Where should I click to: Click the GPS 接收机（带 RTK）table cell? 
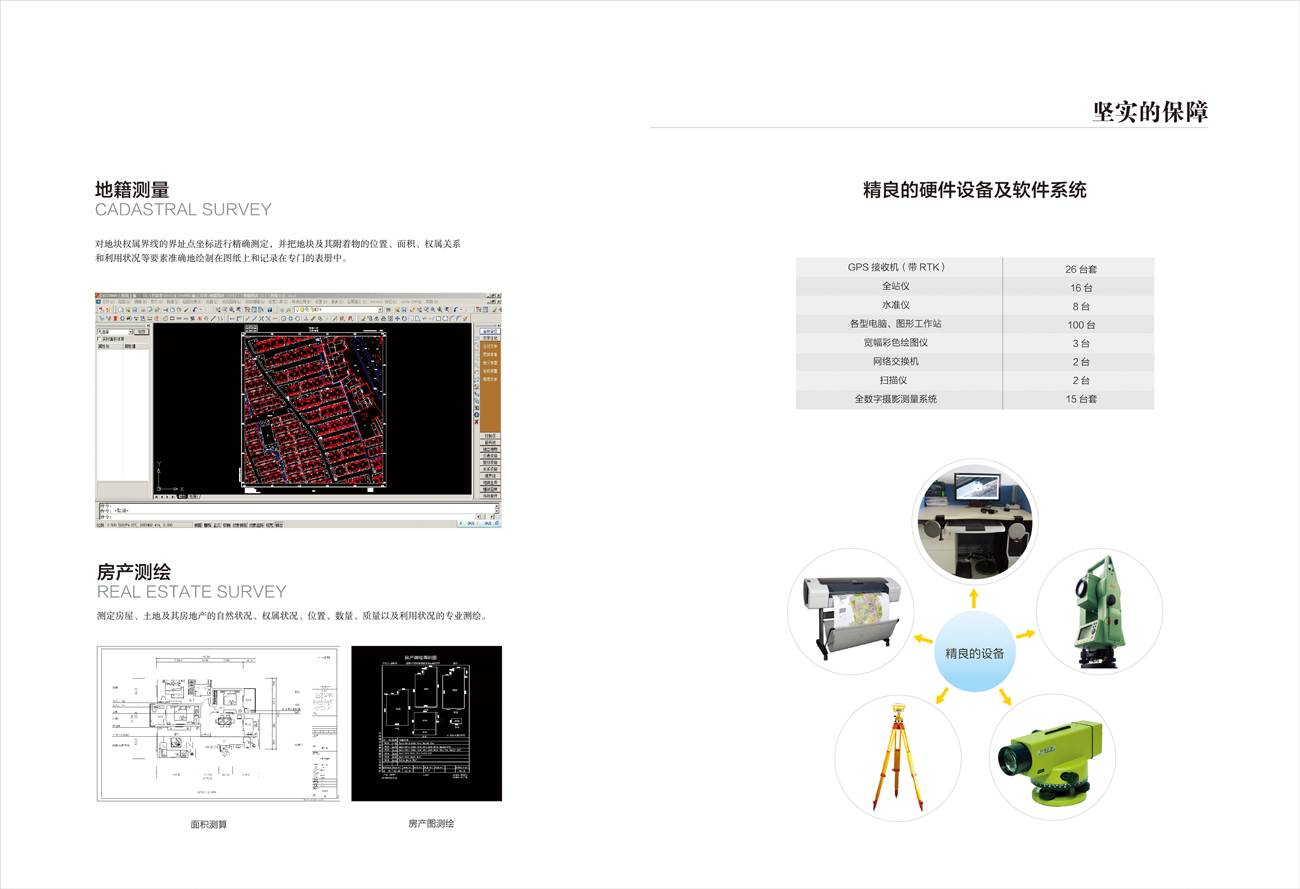tap(898, 267)
